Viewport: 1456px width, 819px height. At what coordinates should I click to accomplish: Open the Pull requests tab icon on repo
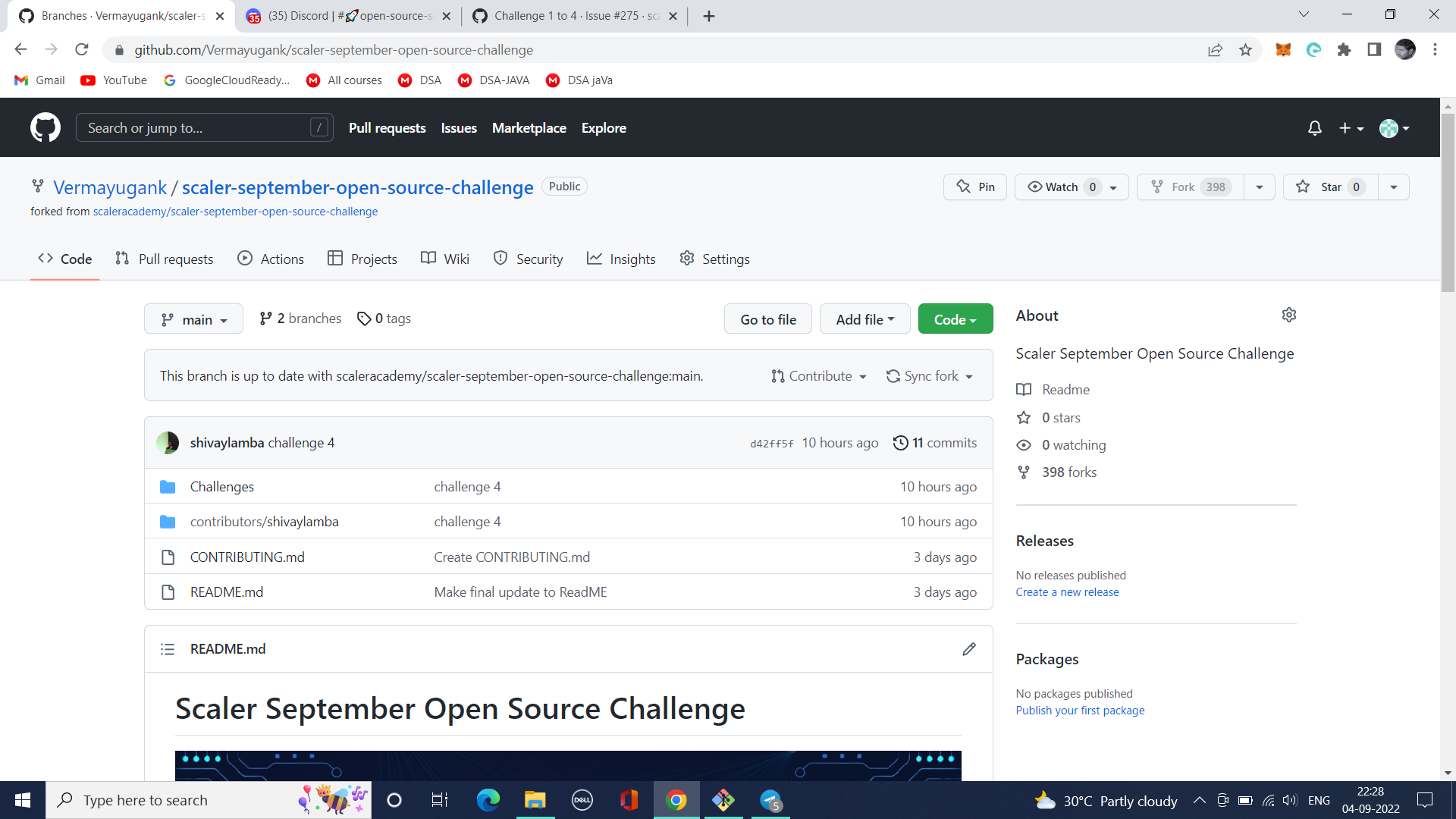tap(123, 259)
